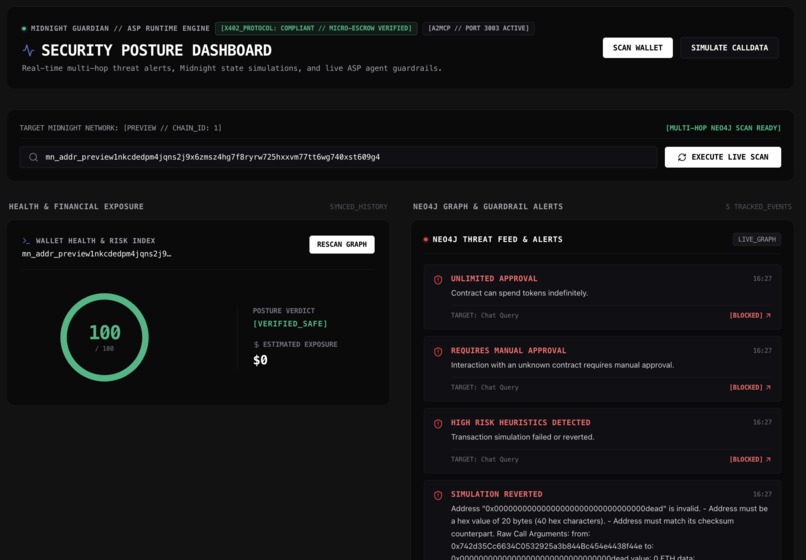Click 'Transaction simulation failed or reverted' text
The width and height of the screenshot is (806, 560).
pos(522,437)
